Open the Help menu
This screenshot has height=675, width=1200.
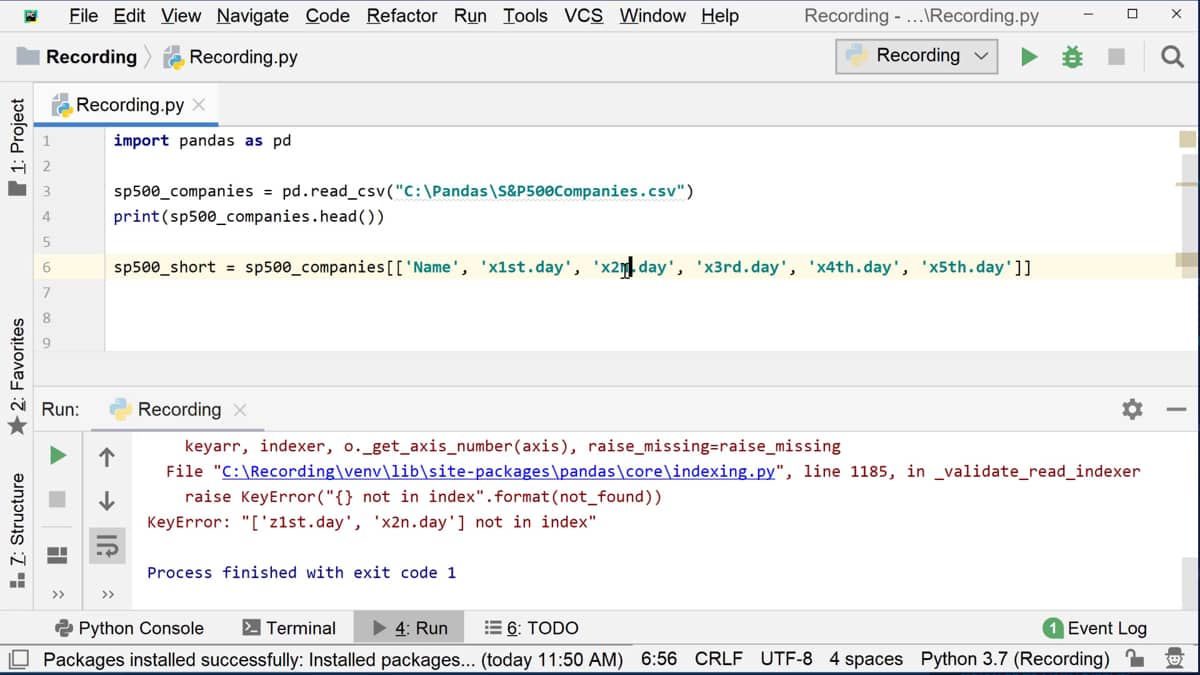[x=720, y=16]
